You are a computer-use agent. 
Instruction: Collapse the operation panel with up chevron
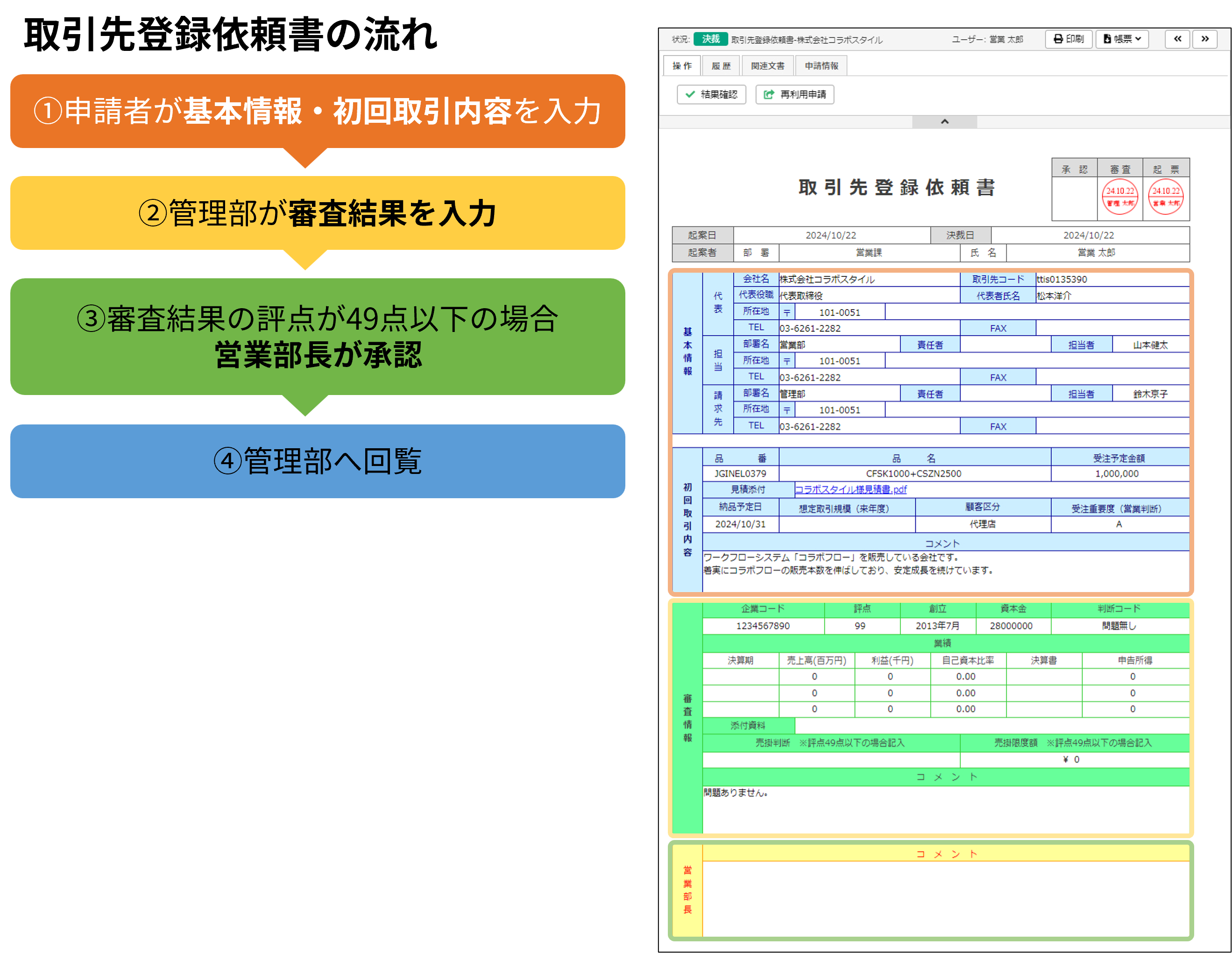tap(945, 122)
